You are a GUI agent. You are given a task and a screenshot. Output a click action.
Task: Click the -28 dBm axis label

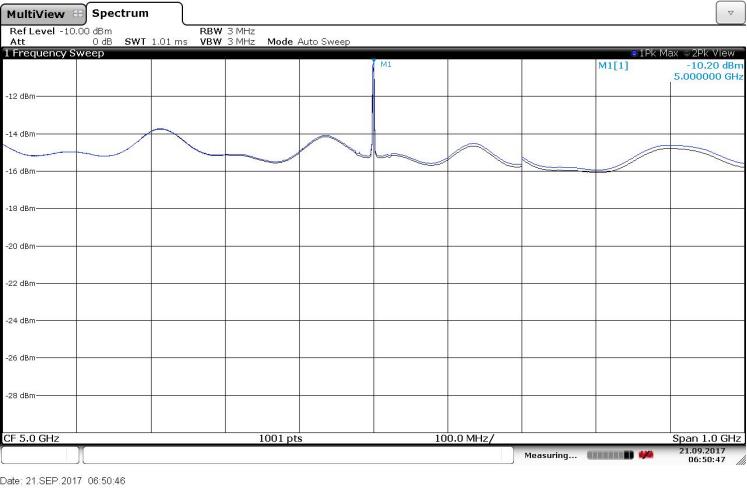coord(20,395)
